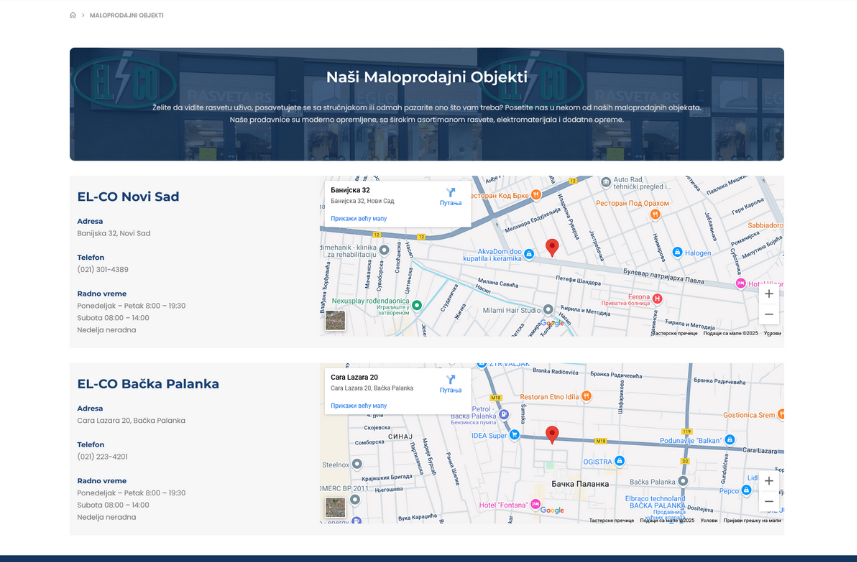Select Gostionica Srem restaurant marker
The width and height of the screenshot is (857, 562).
pyautogui.click(x=781, y=414)
